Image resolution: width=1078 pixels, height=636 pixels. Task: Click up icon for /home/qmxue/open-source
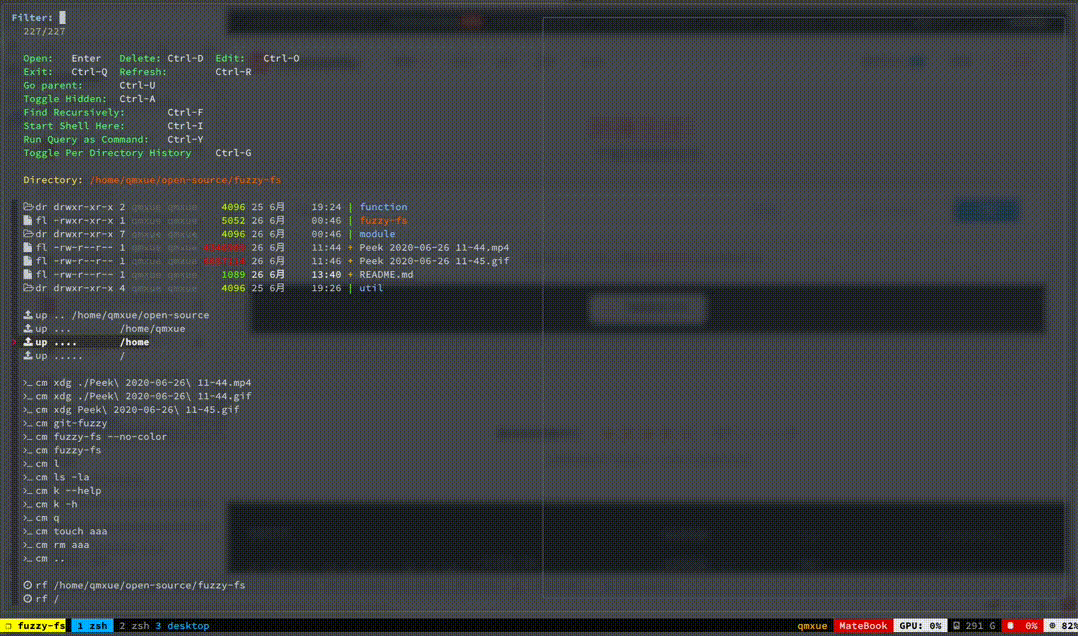(x=28, y=315)
